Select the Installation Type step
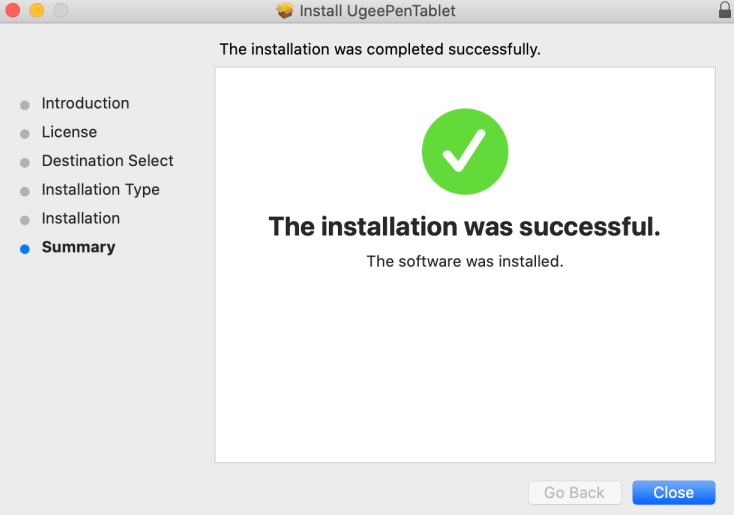 pos(101,190)
